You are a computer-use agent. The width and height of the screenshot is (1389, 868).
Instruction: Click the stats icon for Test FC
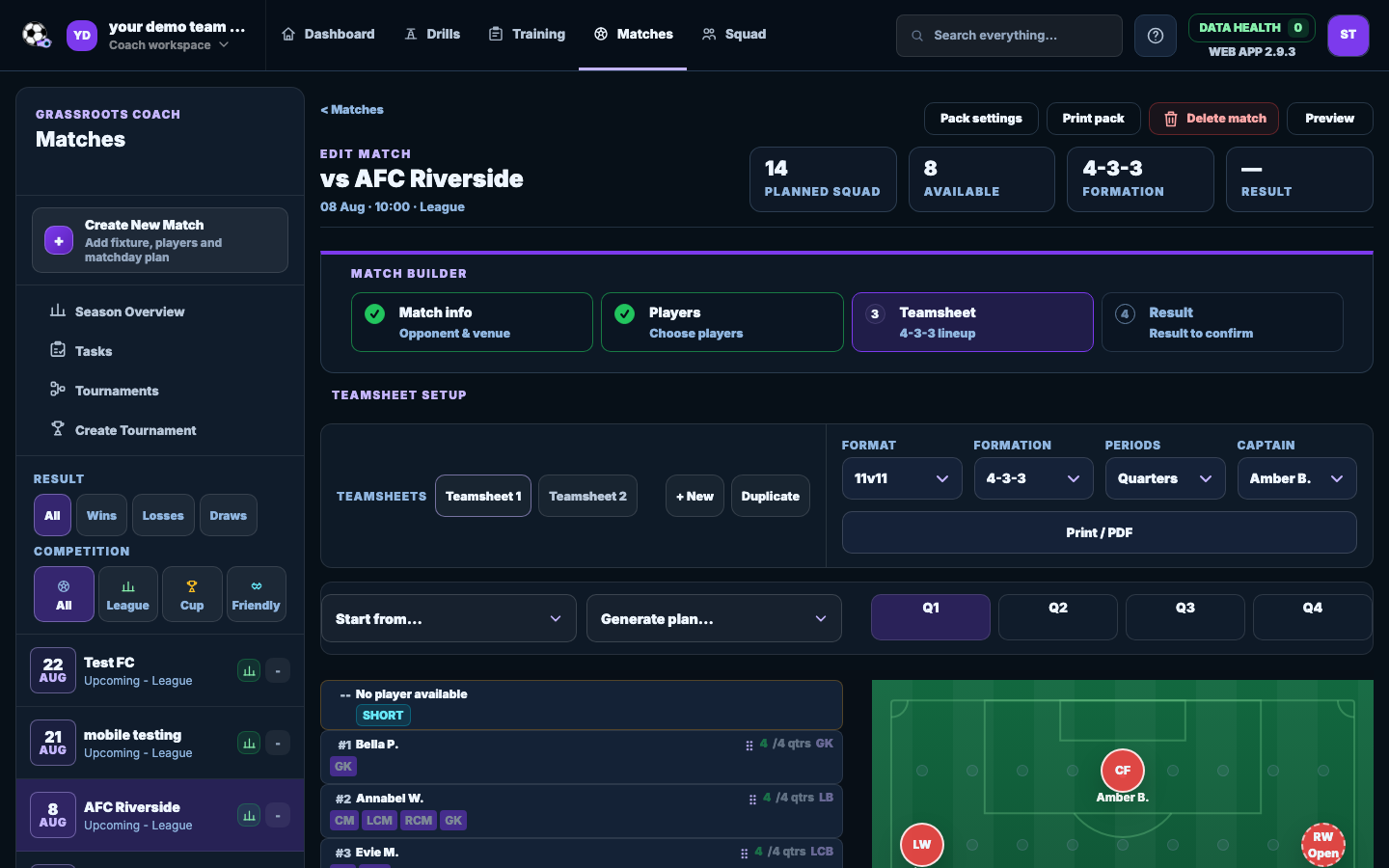(249, 670)
